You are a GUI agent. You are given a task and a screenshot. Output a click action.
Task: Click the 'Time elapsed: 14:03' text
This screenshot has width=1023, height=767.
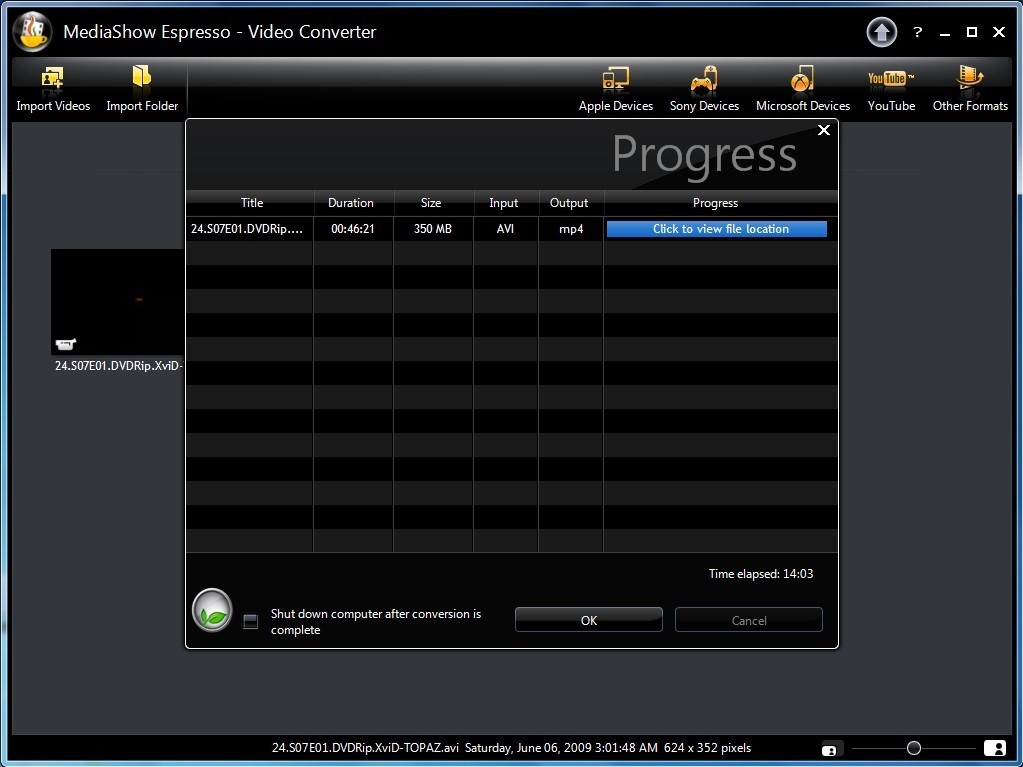(x=761, y=574)
